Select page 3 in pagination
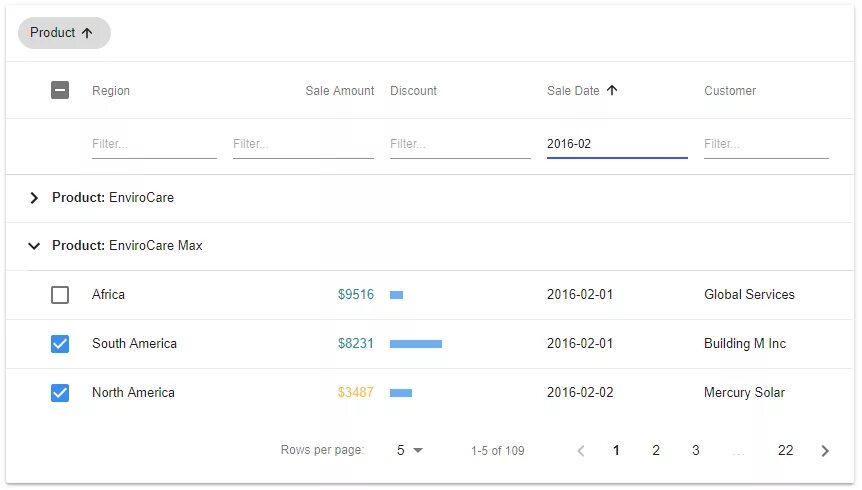Viewport: 862px width, 490px height. [x=695, y=451]
